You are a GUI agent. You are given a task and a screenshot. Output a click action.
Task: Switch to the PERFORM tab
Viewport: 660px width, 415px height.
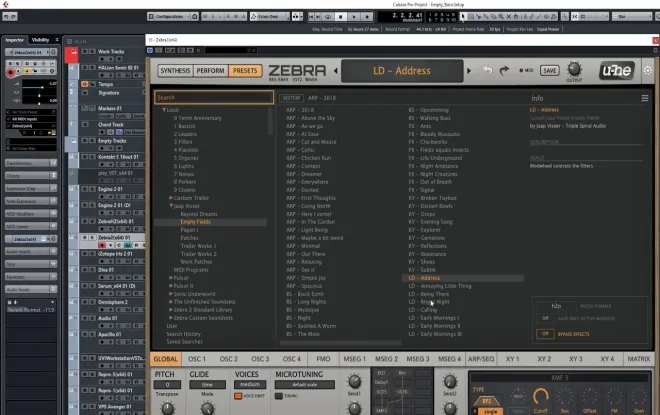coord(210,70)
